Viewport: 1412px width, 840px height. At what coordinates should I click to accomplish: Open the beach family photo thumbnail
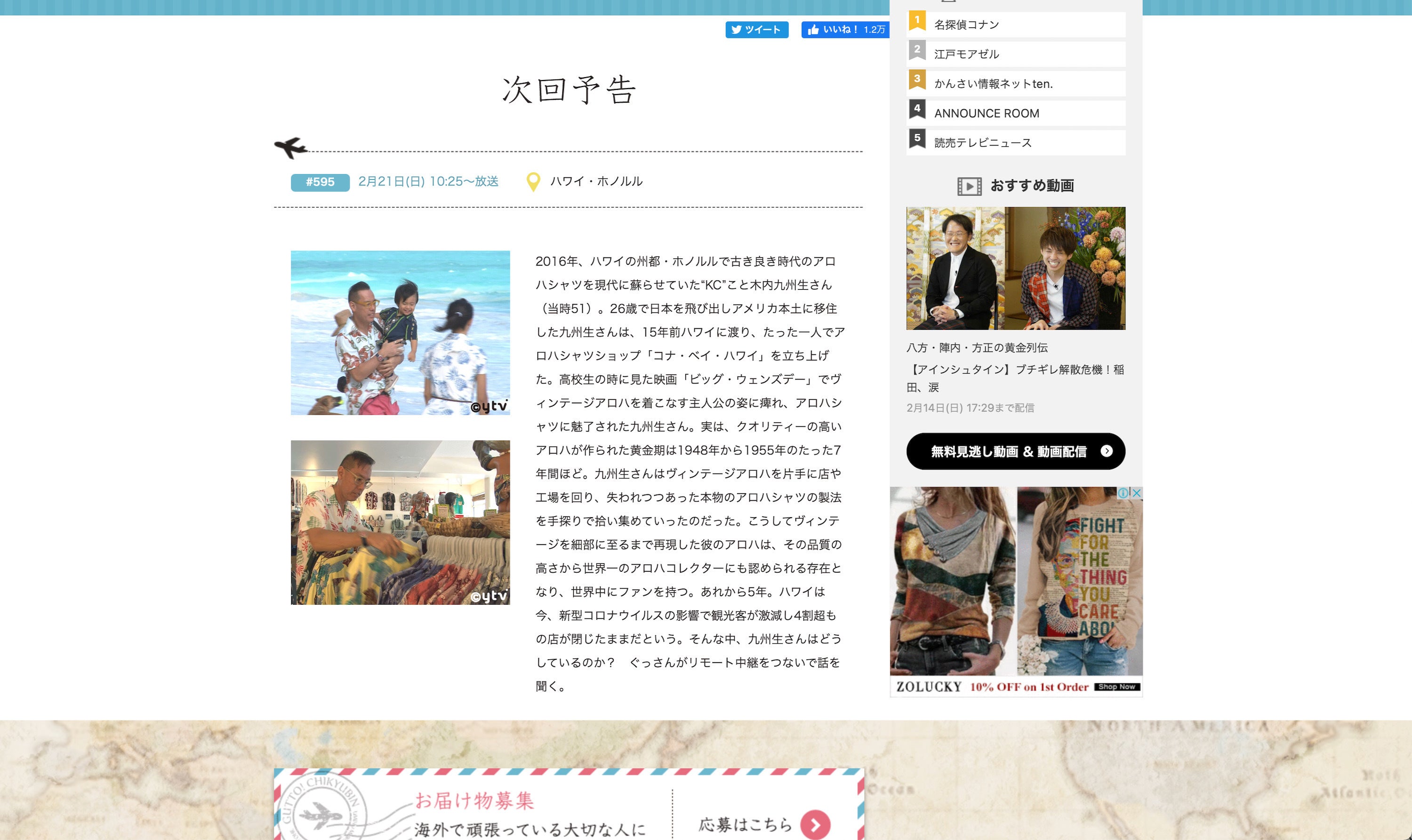point(400,333)
